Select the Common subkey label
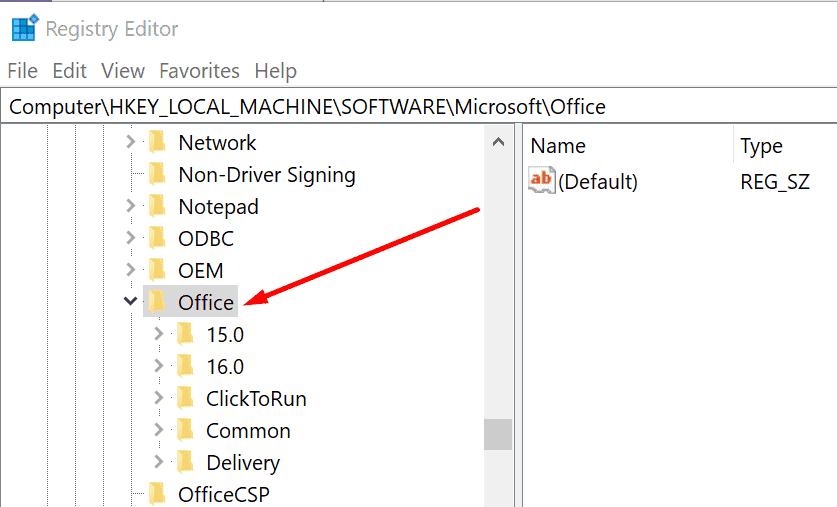The image size is (837, 507). tap(248, 431)
